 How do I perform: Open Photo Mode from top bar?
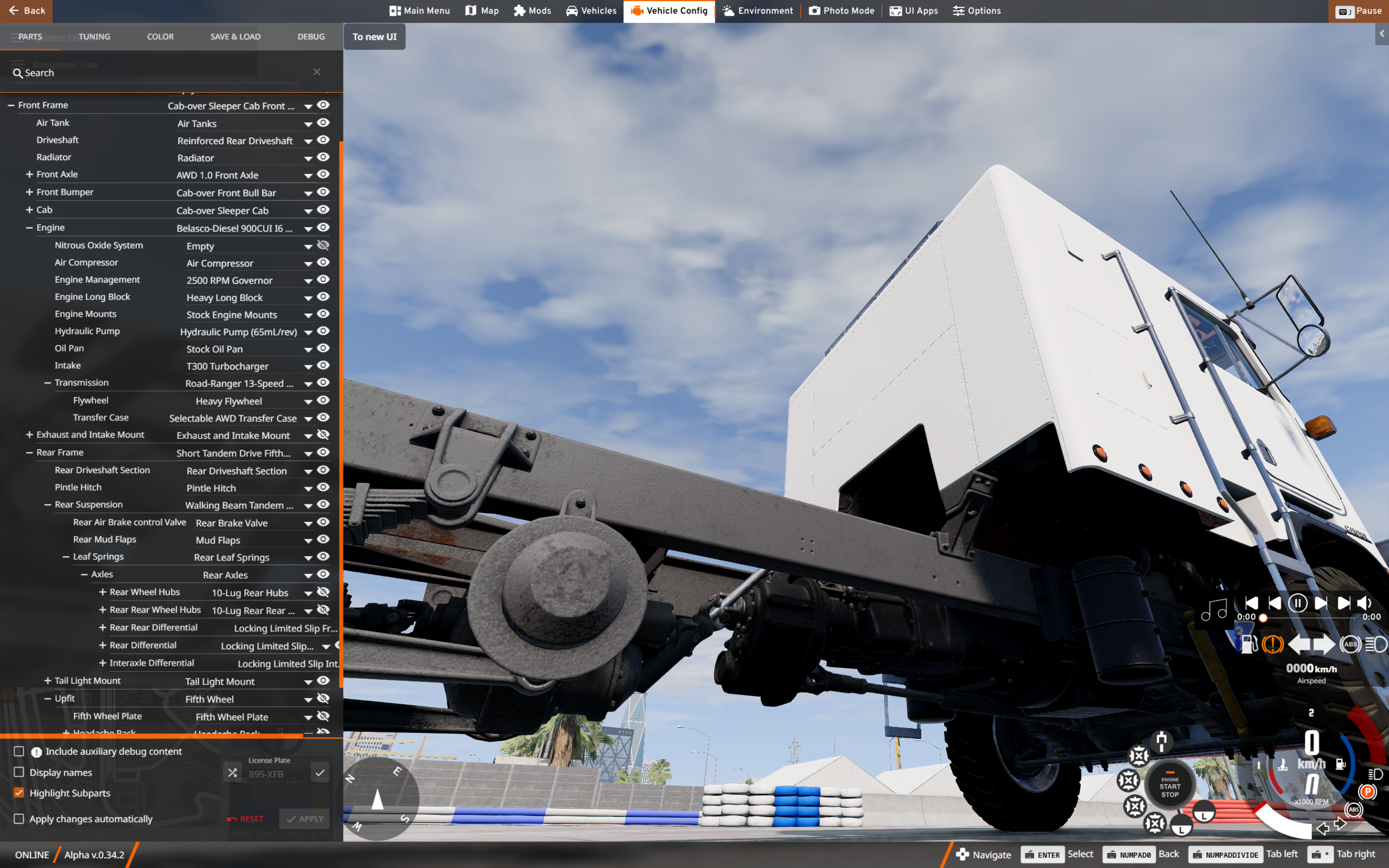tap(842, 11)
